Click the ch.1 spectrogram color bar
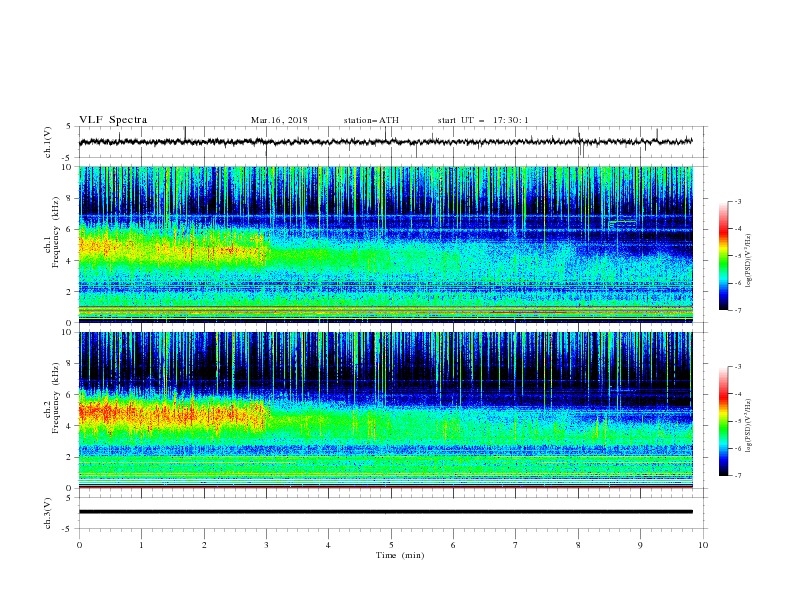The height and width of the screenshot is (612, 792). pyautogui.click(x=723, y=256)
